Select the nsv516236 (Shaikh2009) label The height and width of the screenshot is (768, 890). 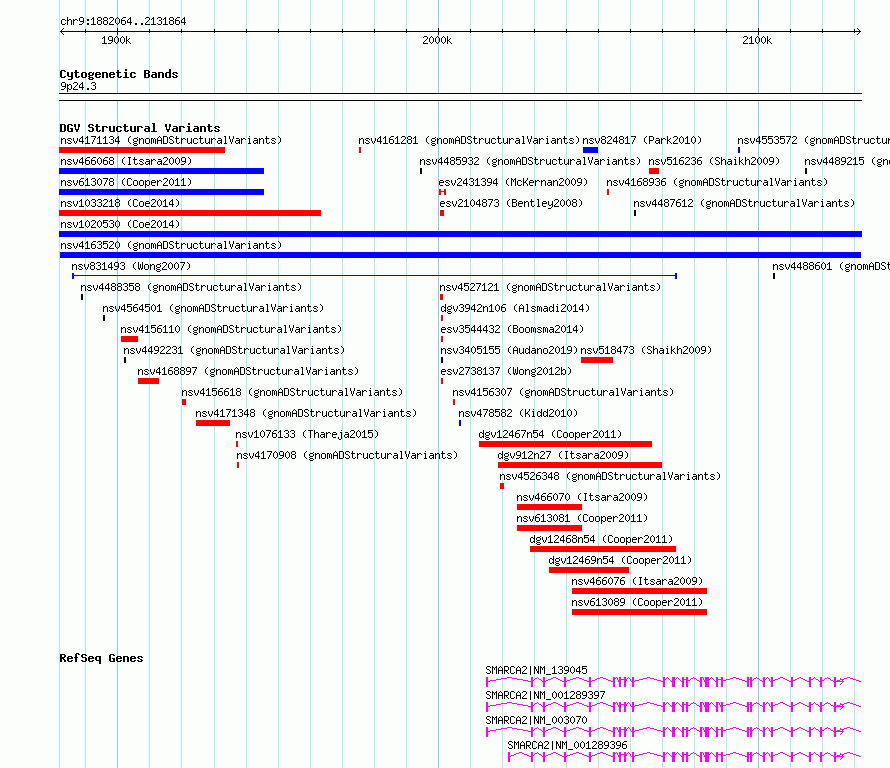click(x=714, y=161)
